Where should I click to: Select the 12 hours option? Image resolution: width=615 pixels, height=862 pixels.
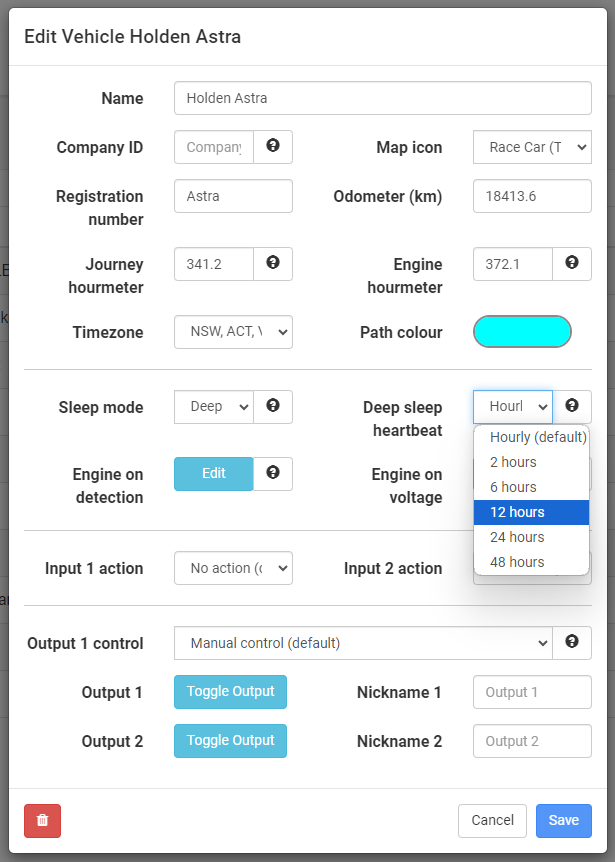[531, 512]
